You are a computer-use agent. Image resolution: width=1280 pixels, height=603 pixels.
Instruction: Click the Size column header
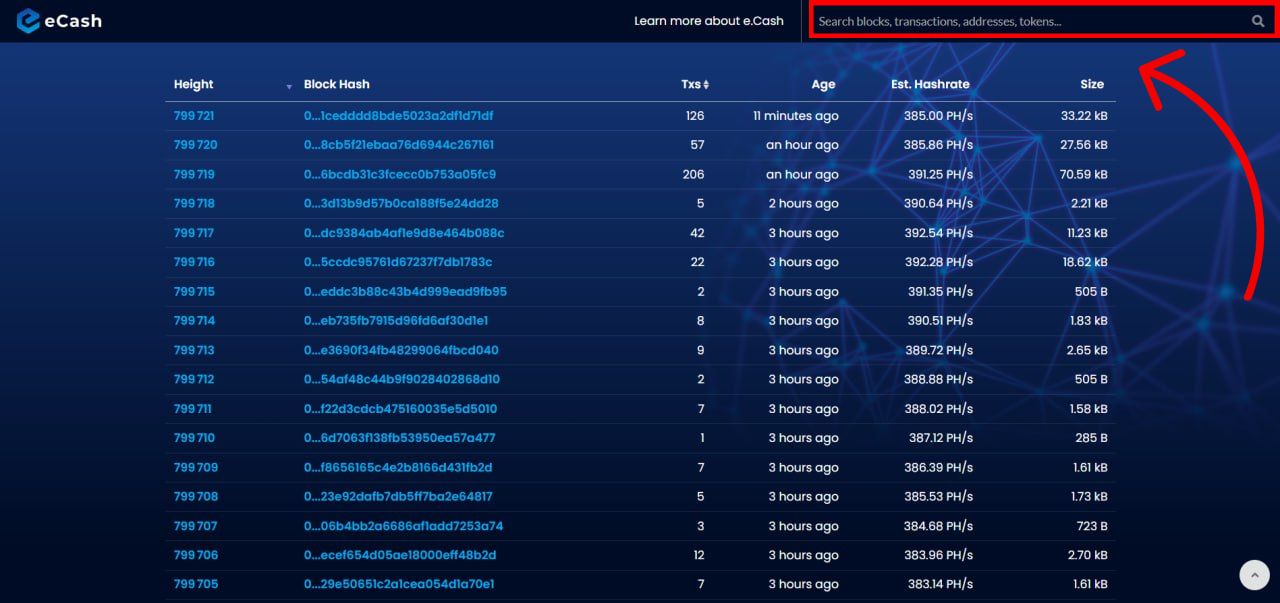tap(1092, 85)
